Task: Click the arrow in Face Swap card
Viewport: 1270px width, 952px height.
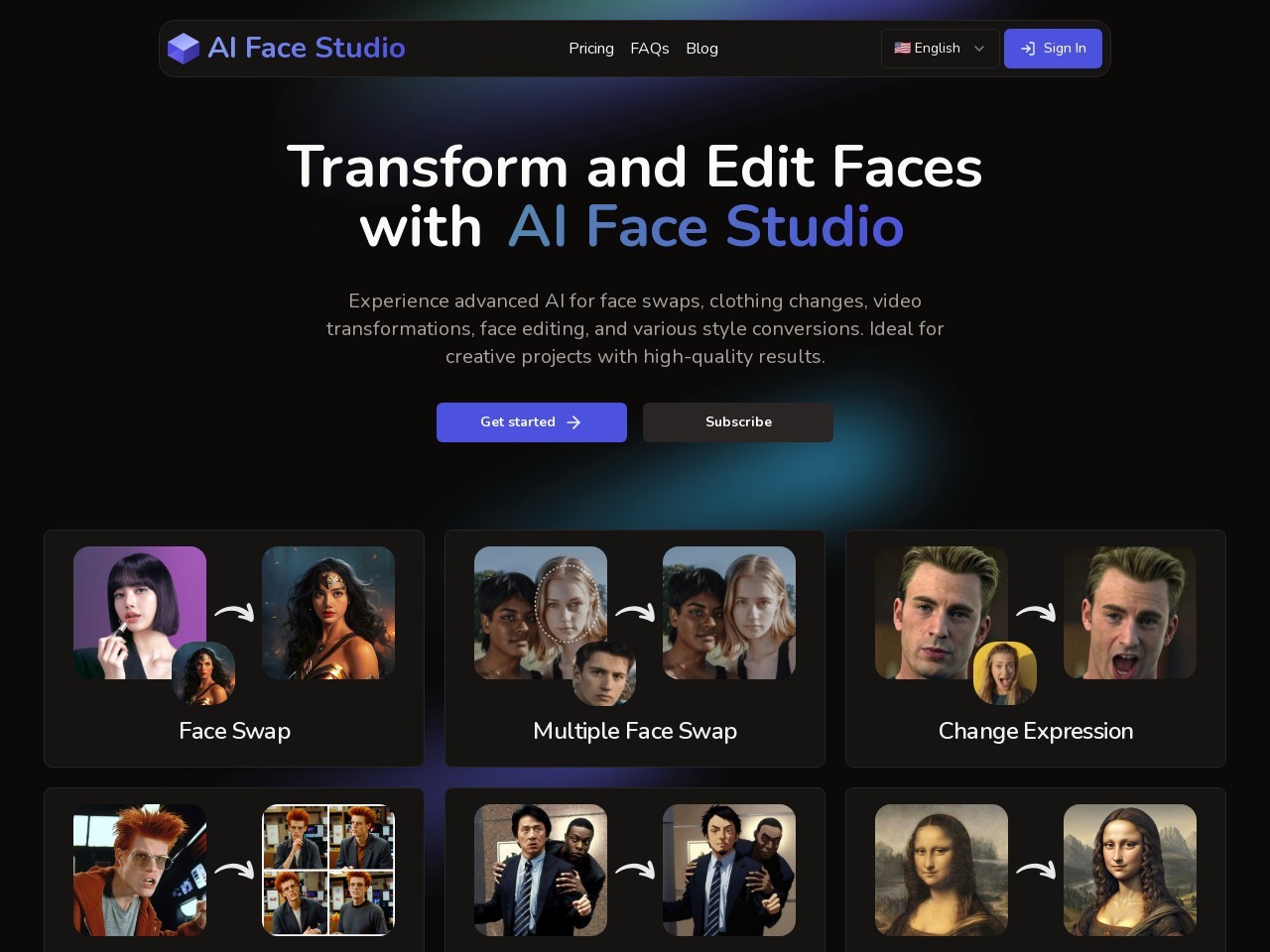Action: coord(234,613)
